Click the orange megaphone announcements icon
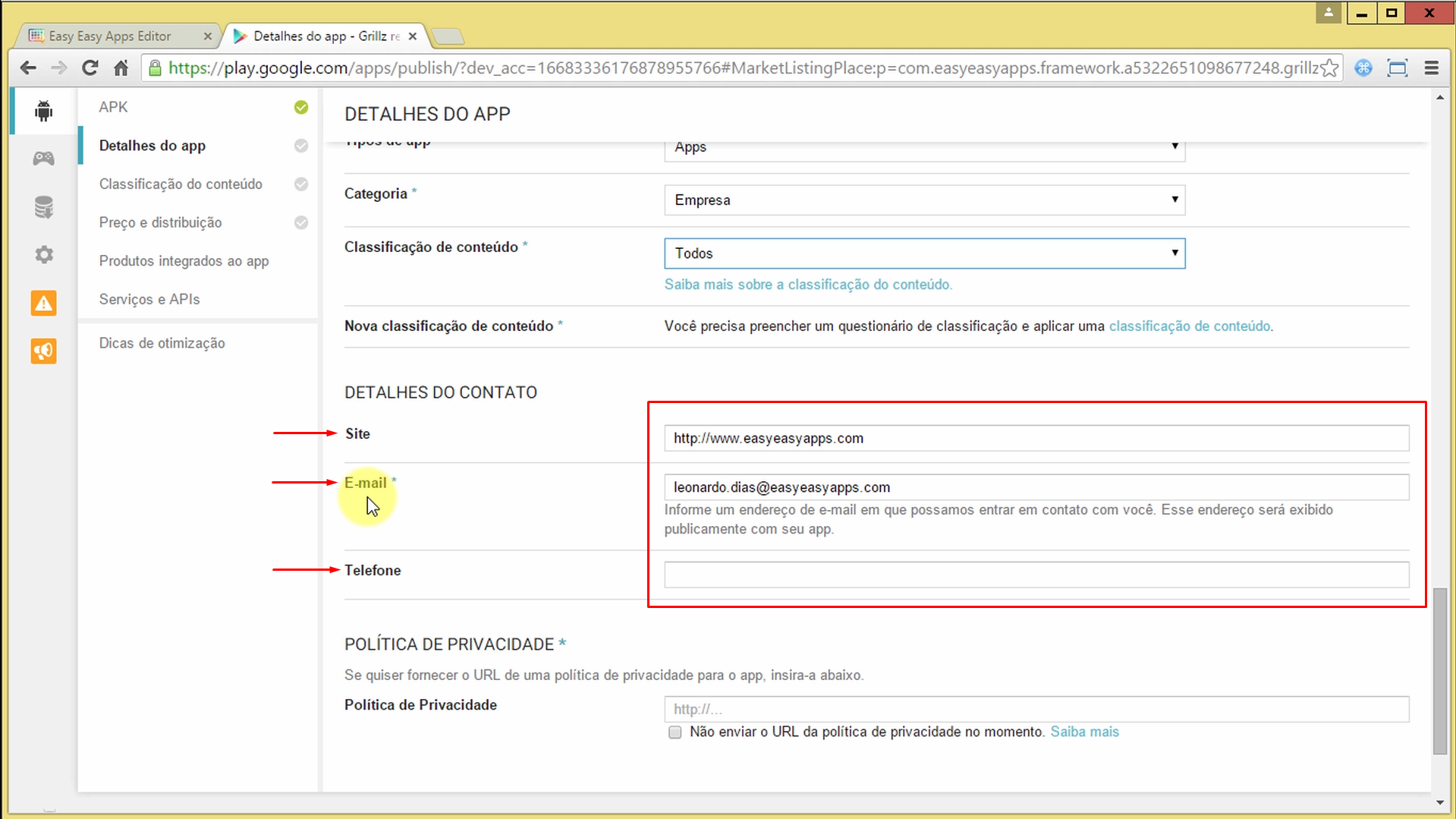The height and width of the screenshot is (819, 1456). coord(43,351)
